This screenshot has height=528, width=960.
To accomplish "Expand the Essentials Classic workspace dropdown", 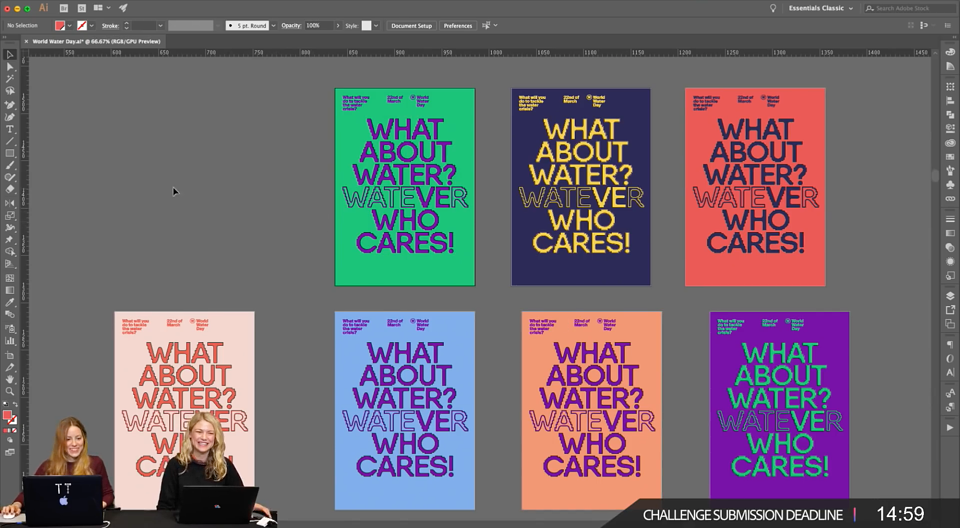I will pos(820,8).
